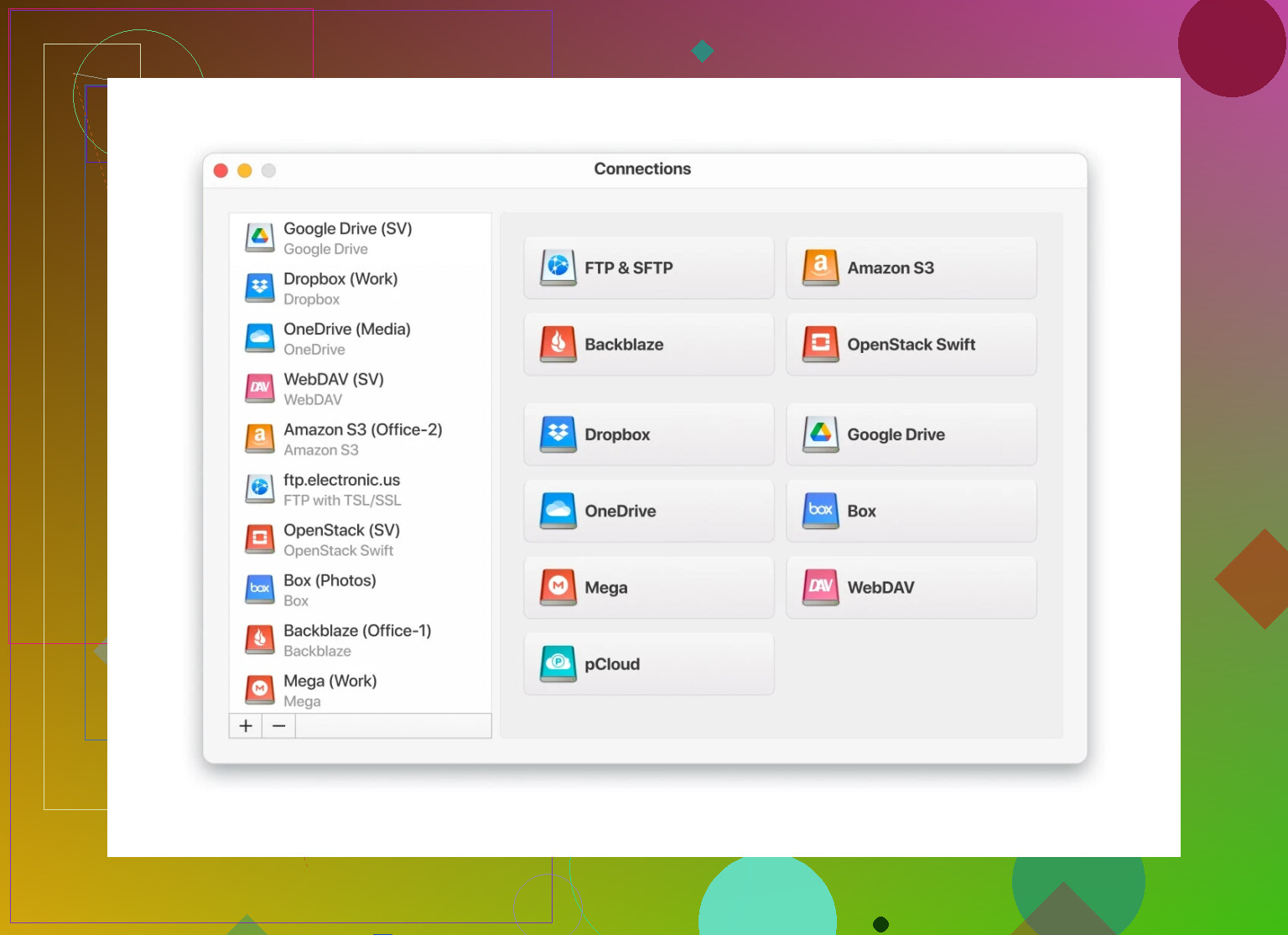Select 'Box (Photos)' list entry text
Image resolution: width=1288 pixels, height=935 pixels.
(x=330, y=580)
